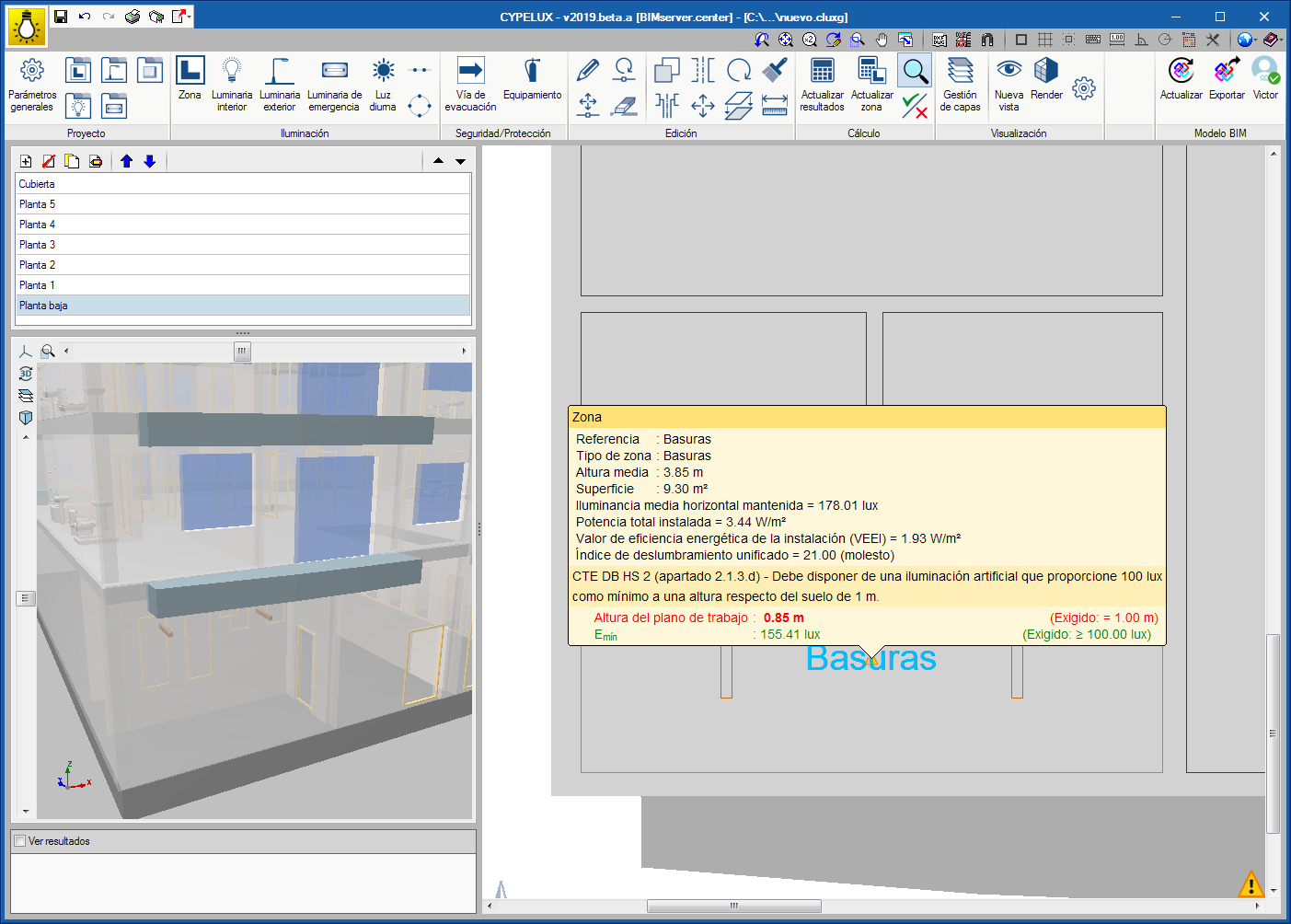Click left arrow of 3D view slider

(x=66, y=351)
